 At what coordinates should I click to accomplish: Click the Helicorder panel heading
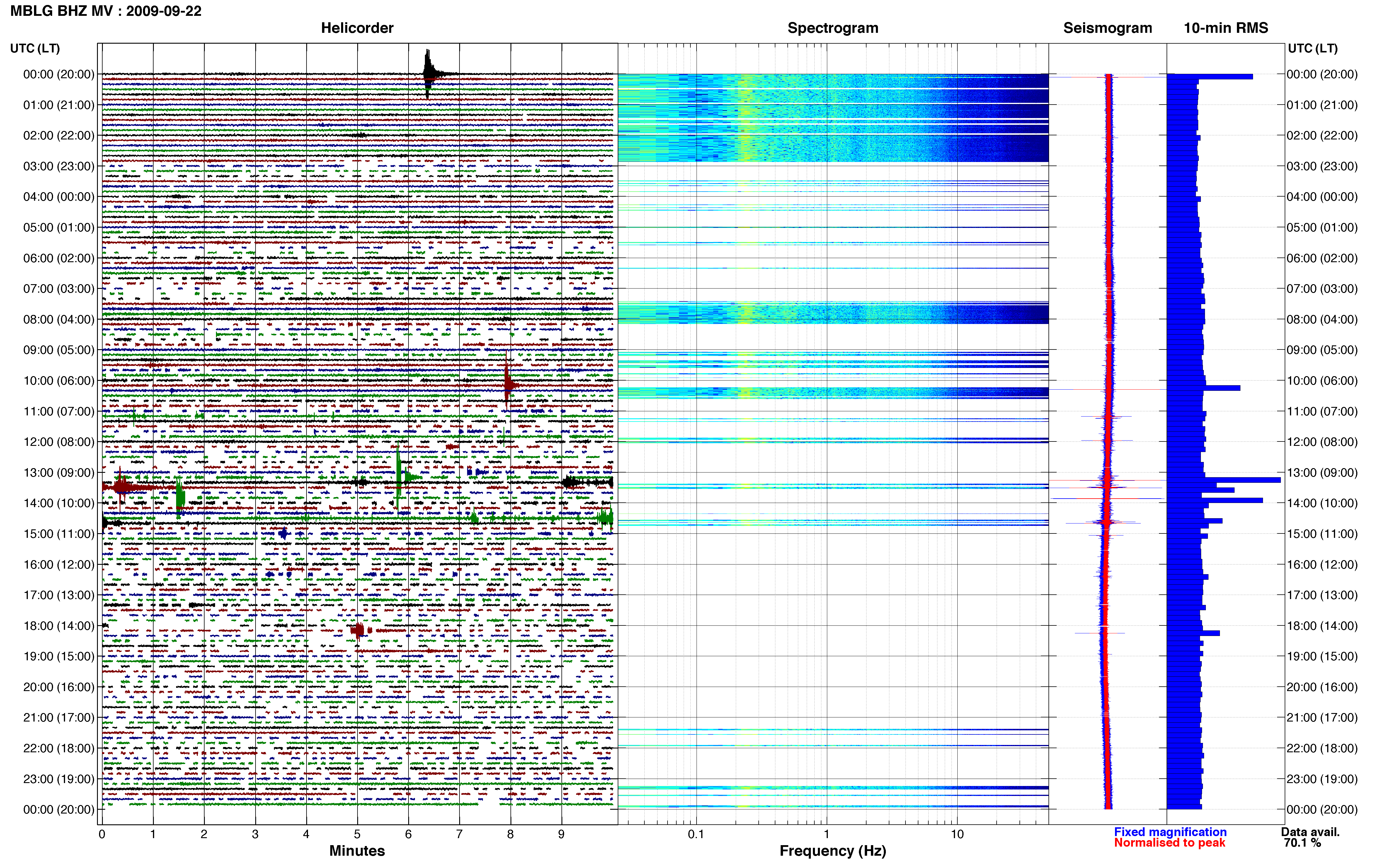pyautogui.click(x=357, y=28)
